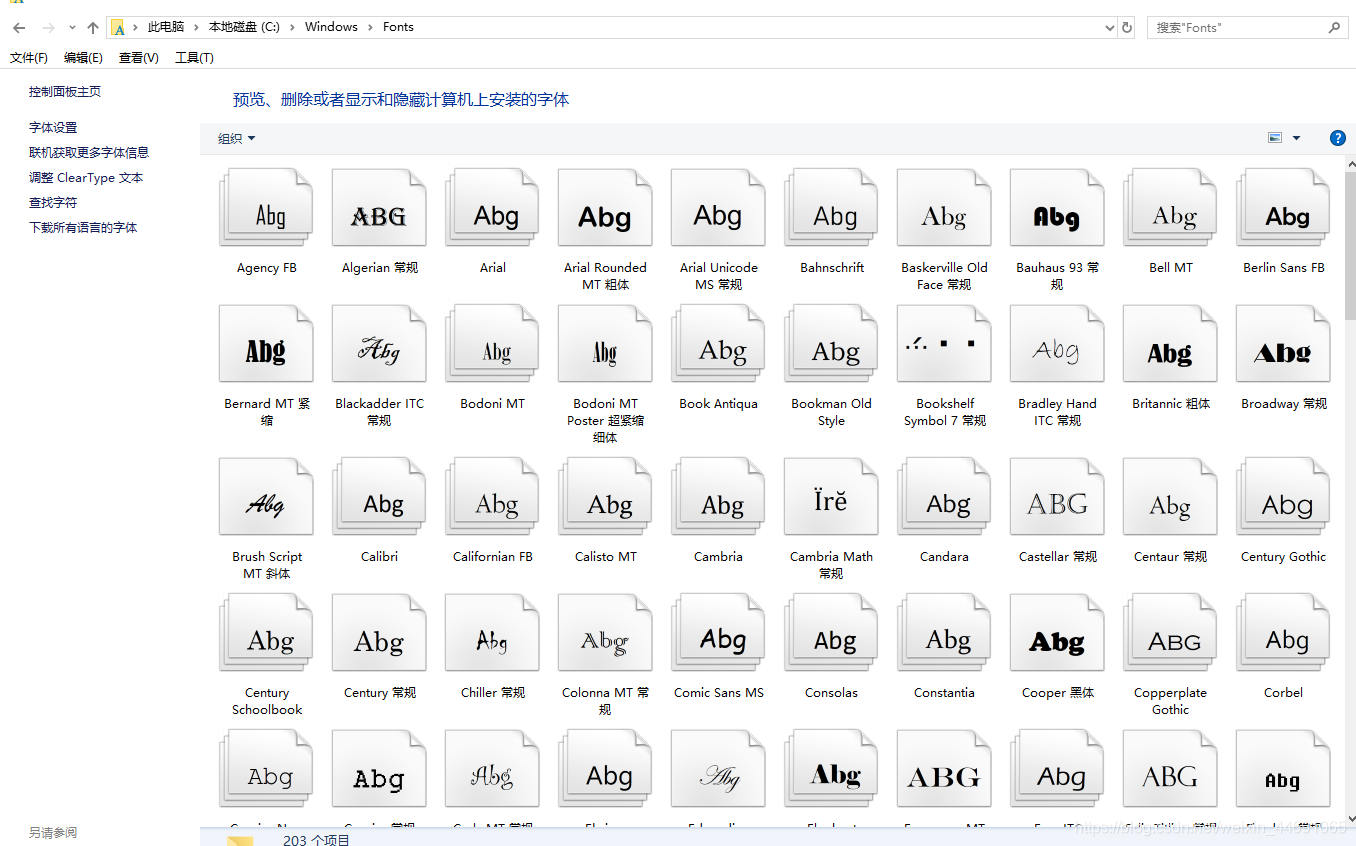Select Bookshelf Symbol 7 font icon
Screen dimensions: 1356x846
(x=944, y=344)
